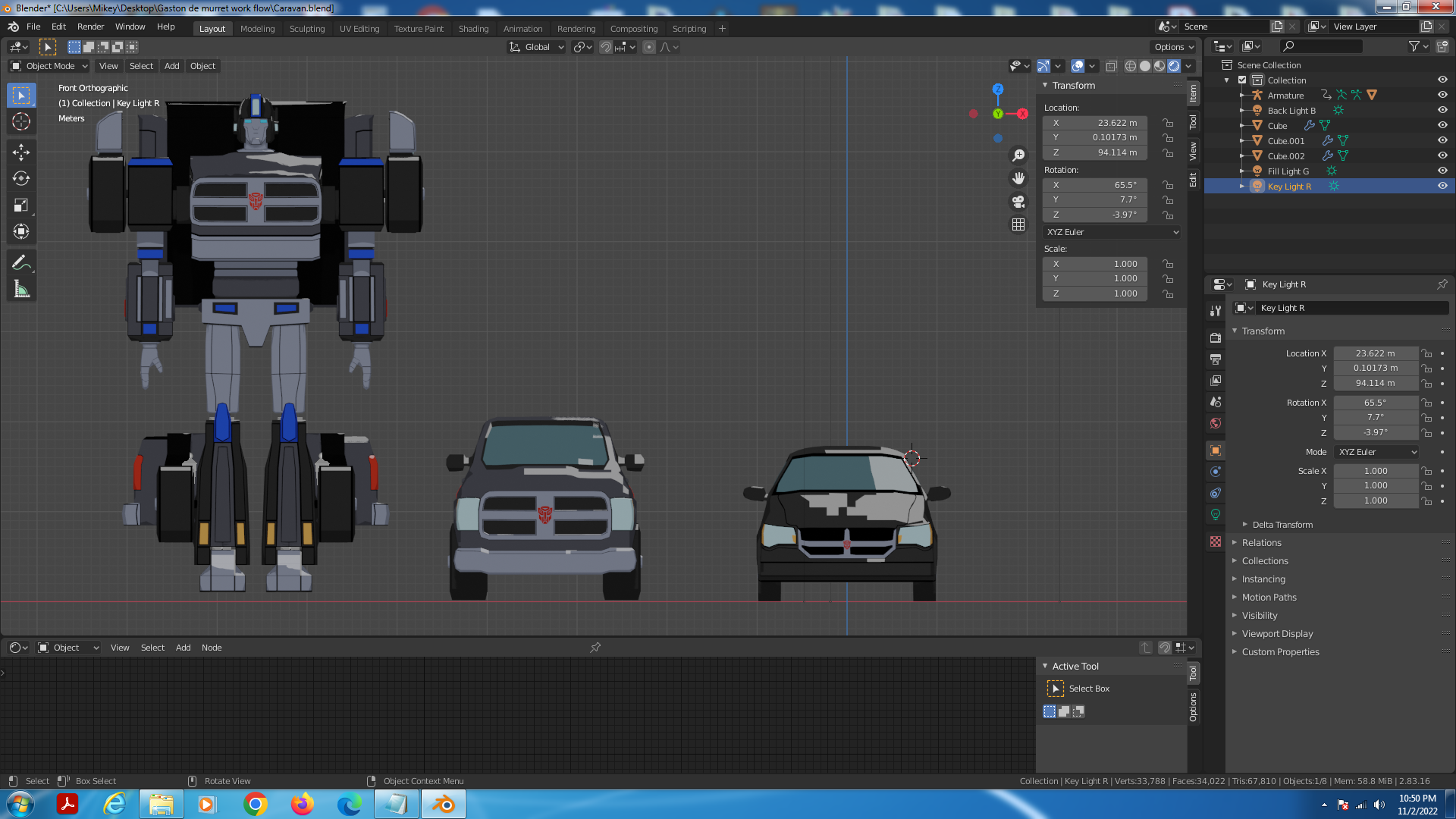The height and width of the screenshot is (819, 1456).
Task: Switch to the Animation workspace tab
Action: click(x=522, y=29)
